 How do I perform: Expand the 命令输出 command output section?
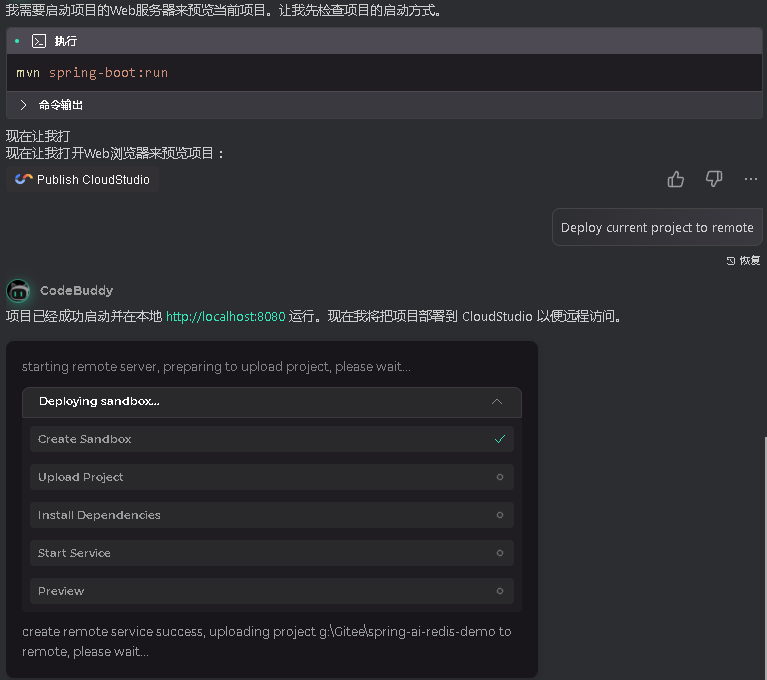point(24,105)
